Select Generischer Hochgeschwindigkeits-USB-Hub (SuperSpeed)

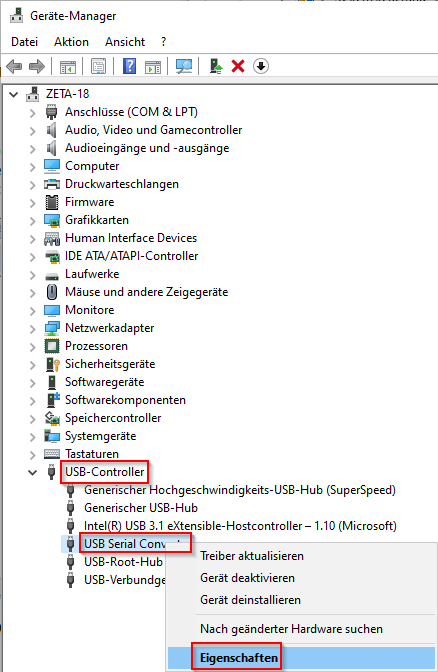(240, 490)
